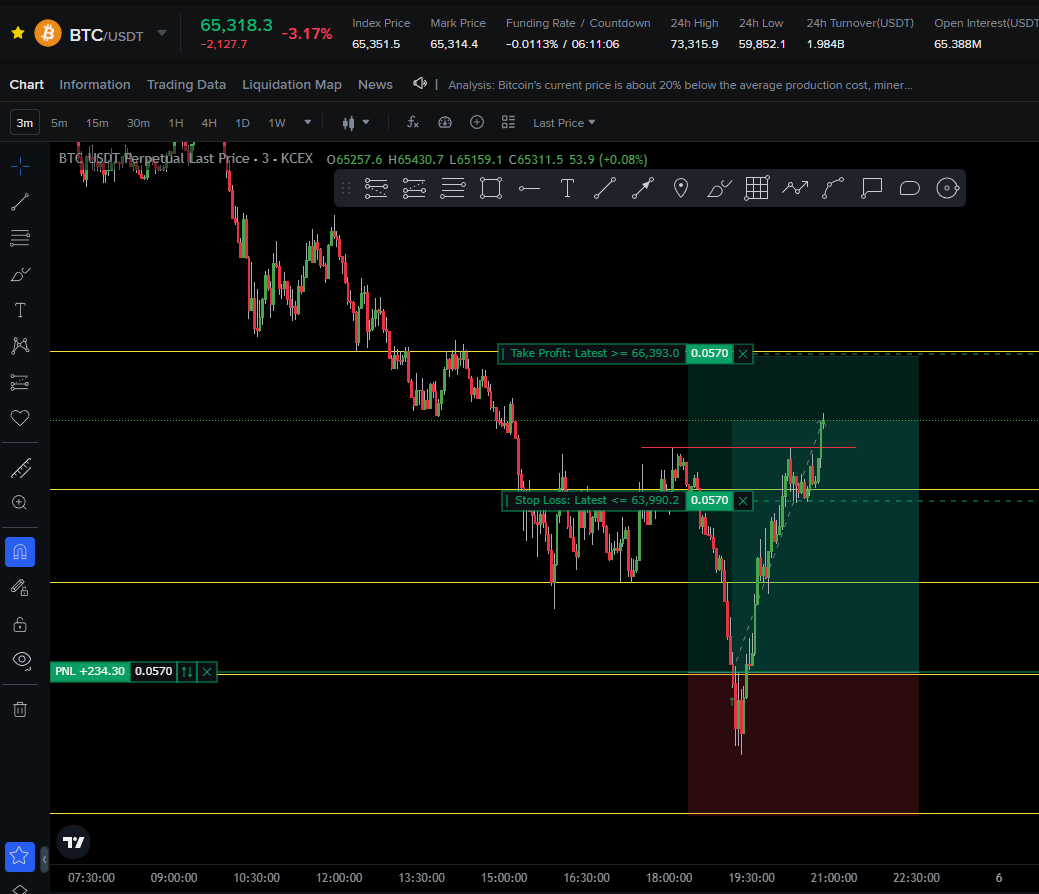This screenshot has width=1039, height=894.
Task: Choose text T tool in floating toolbar
Action: click(x=567, y=188)
